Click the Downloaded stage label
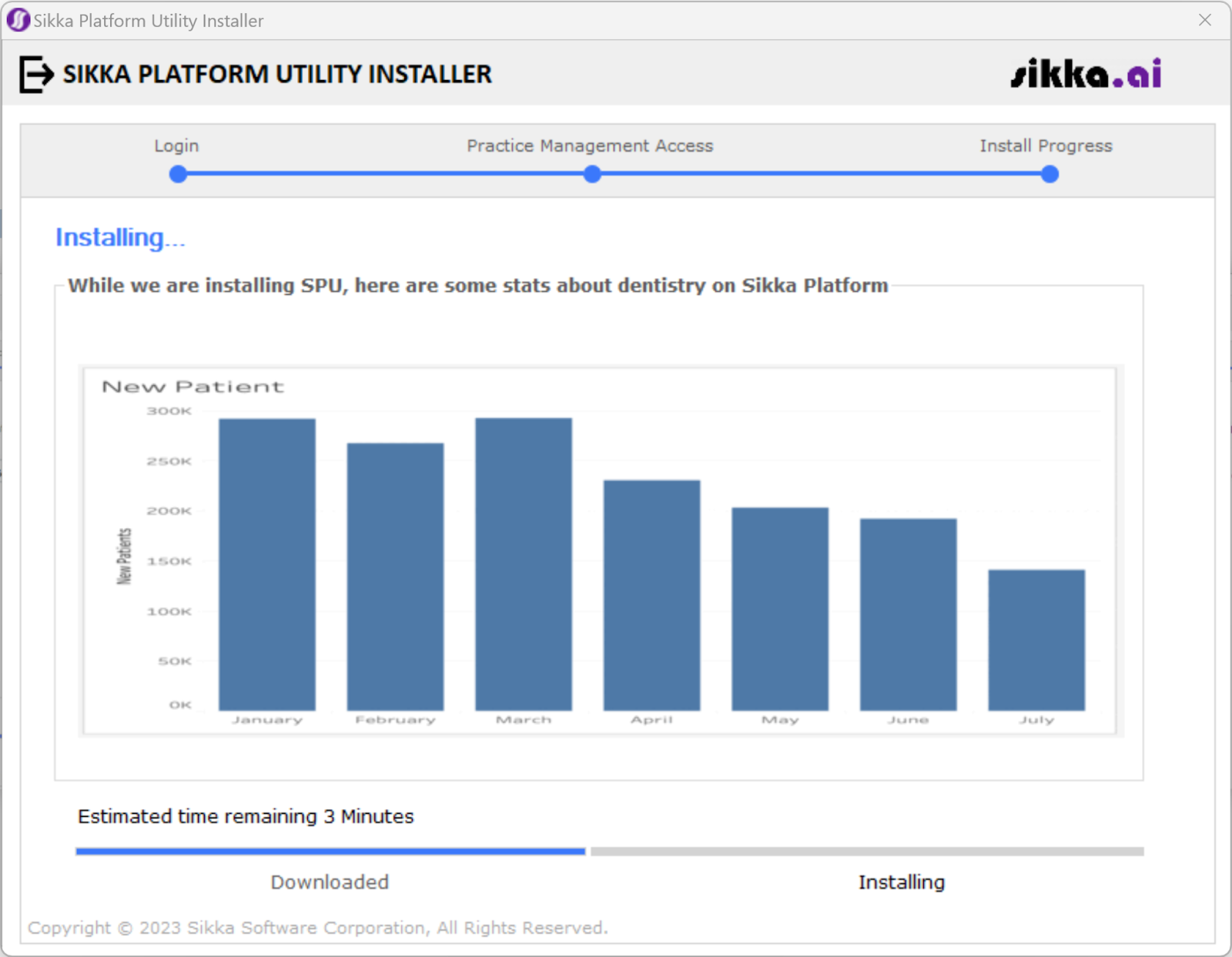Image resolution: width=1232 pixels, height=957 pixels. [x=330, y=882]
